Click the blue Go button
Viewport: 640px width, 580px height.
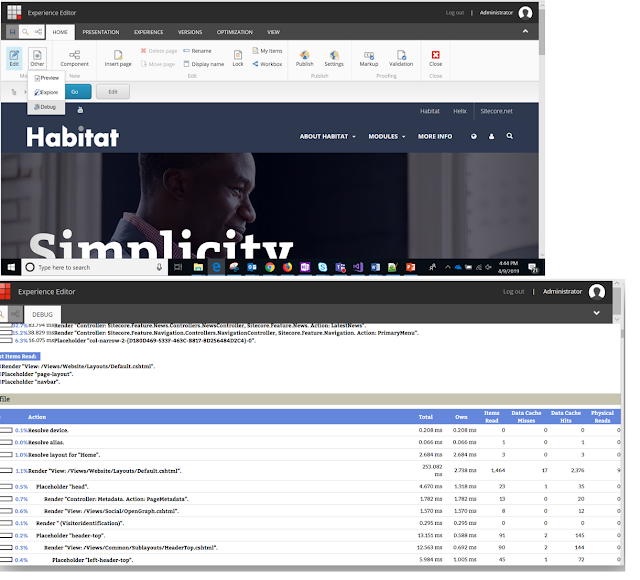click(x=77, y=92)
